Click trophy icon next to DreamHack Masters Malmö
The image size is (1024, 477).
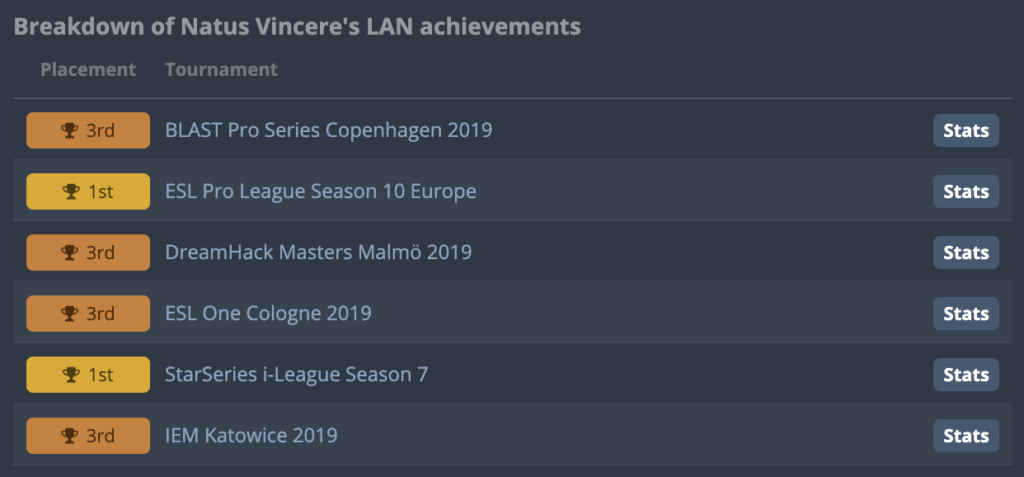70,253
